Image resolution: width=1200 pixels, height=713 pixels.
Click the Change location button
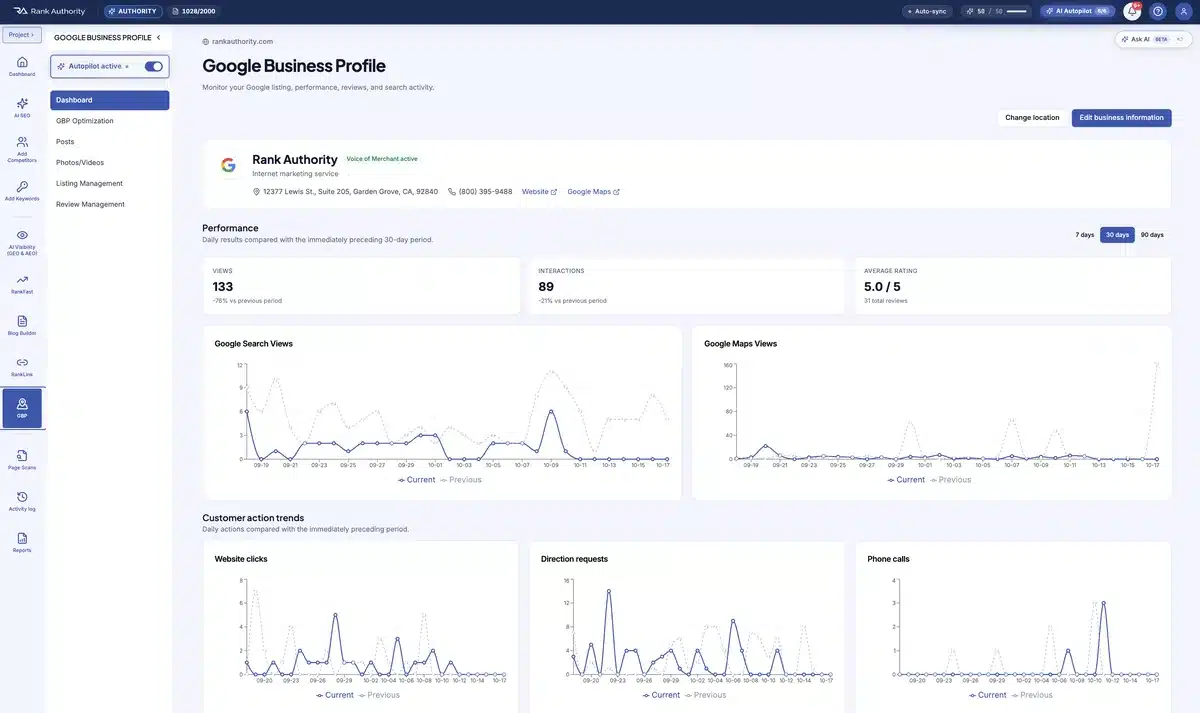pyautogui.click(x=1032, y=118)
